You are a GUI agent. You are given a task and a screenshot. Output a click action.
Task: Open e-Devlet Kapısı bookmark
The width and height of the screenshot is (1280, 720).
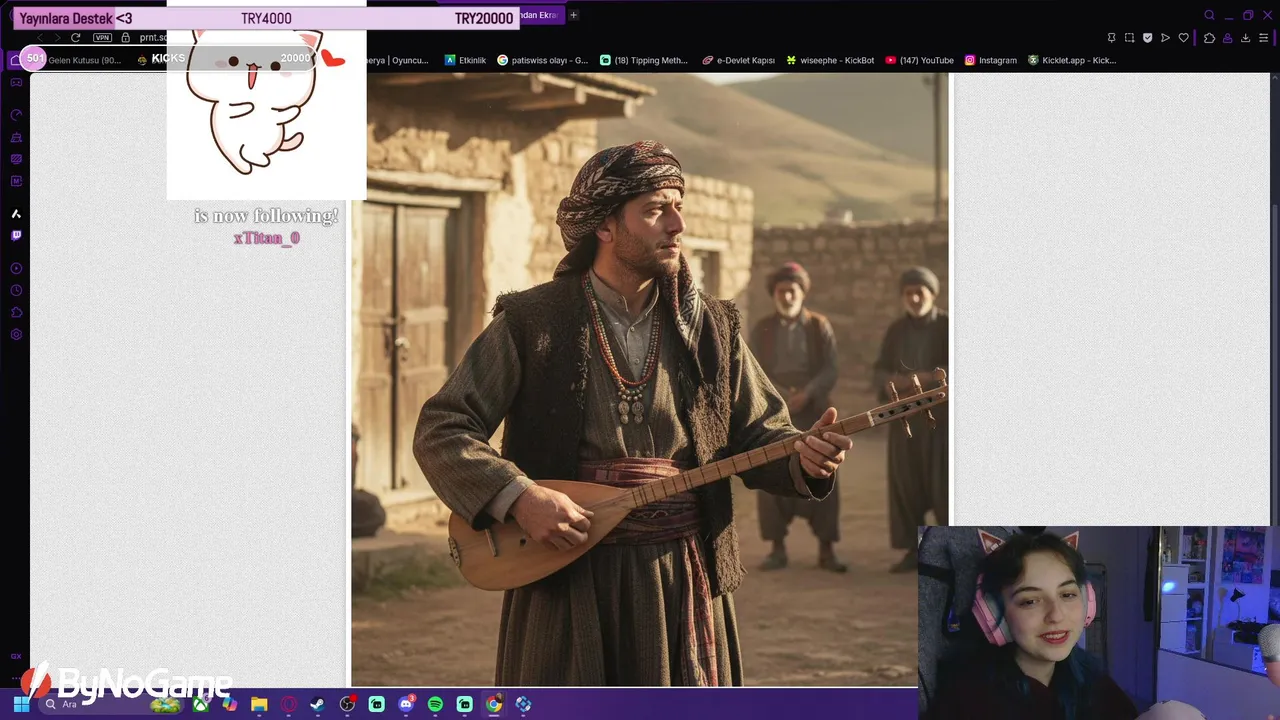point(738,60)
